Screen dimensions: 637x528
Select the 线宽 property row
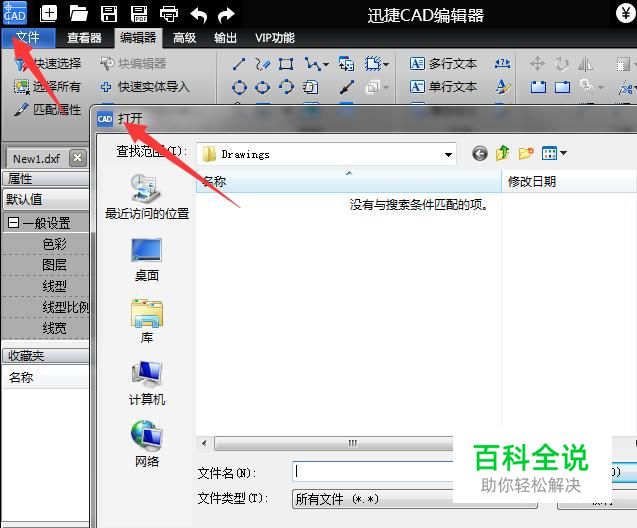point(45,328)
